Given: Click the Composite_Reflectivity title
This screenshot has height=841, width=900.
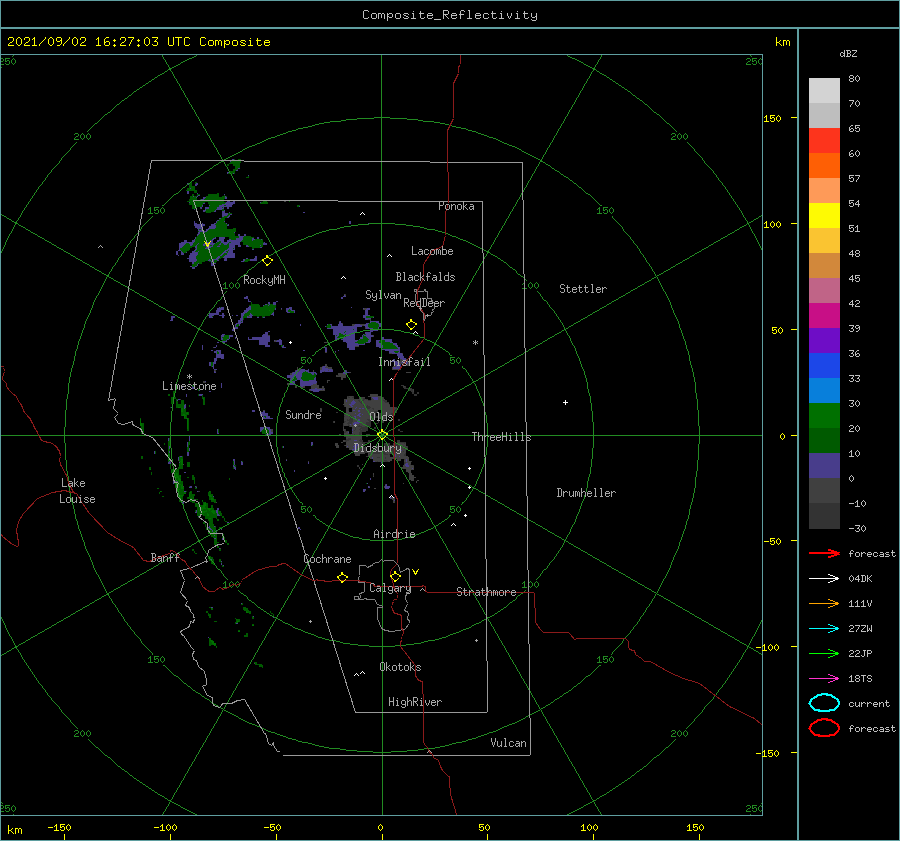Looking at the screenshot, I should (x=450, y=15).
